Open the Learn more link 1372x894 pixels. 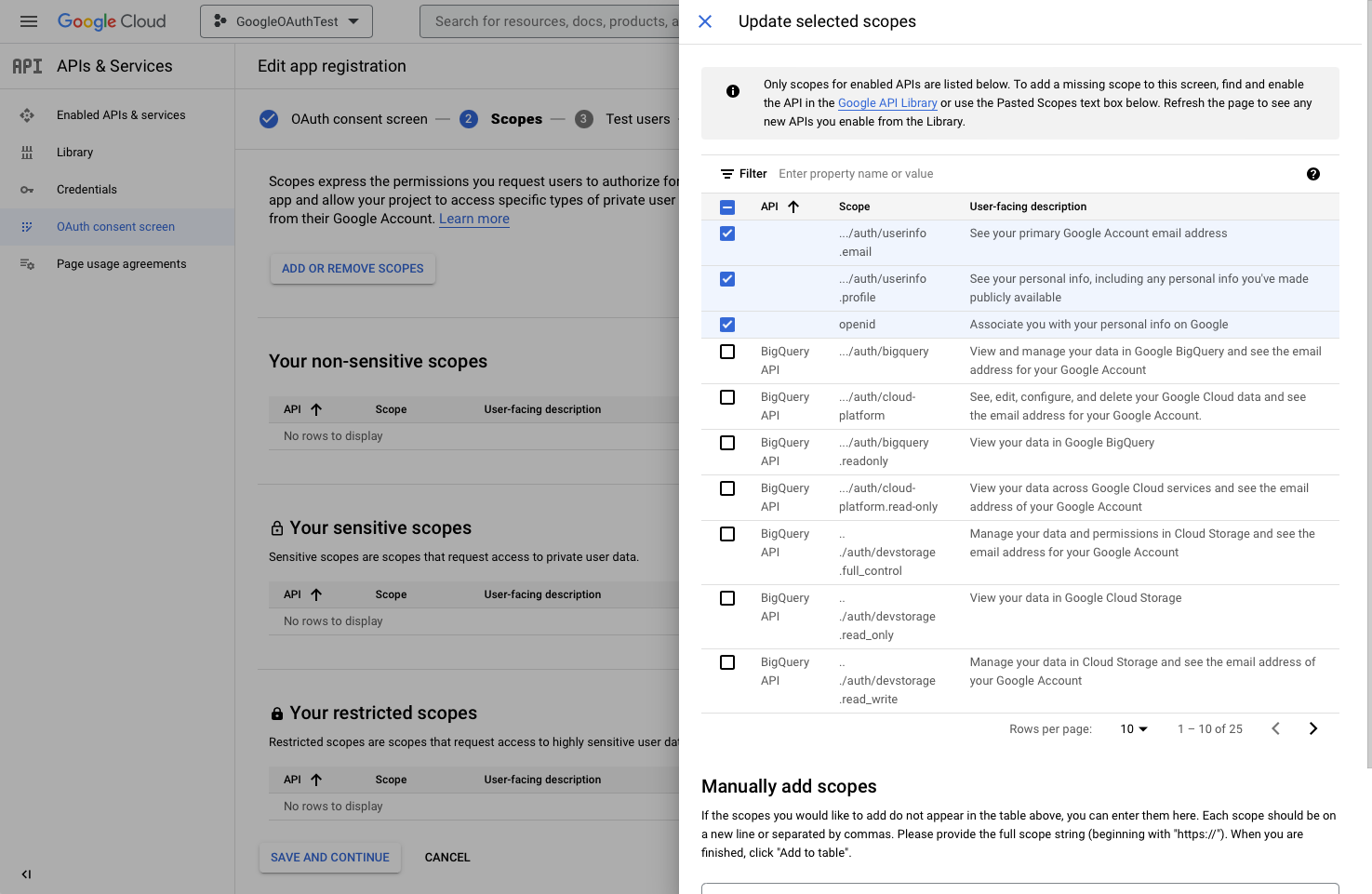pos(474,219)
